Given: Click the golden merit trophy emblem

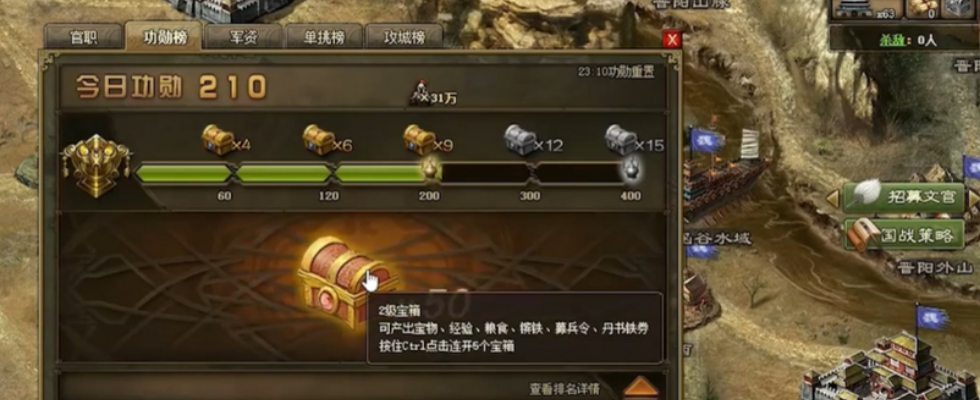Looking at the screenshot, I should coord(96,165).
